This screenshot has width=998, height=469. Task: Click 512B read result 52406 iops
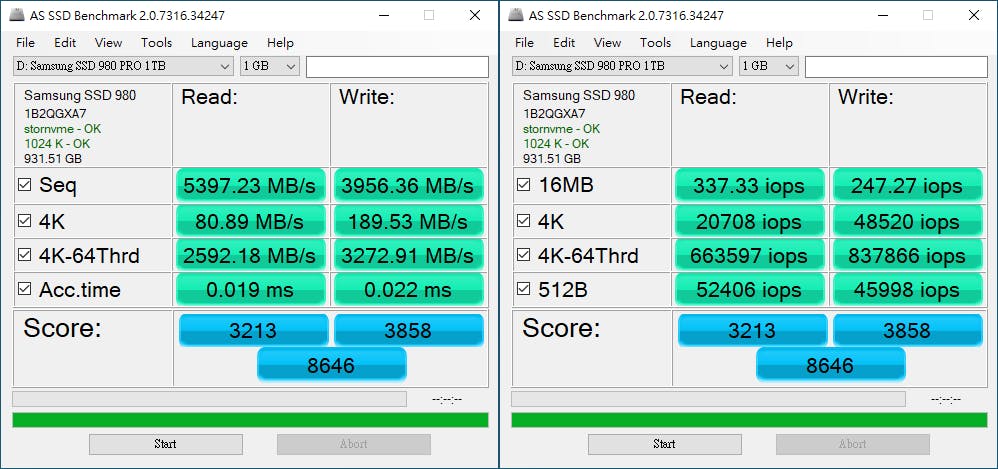click(x=750, y=290)
